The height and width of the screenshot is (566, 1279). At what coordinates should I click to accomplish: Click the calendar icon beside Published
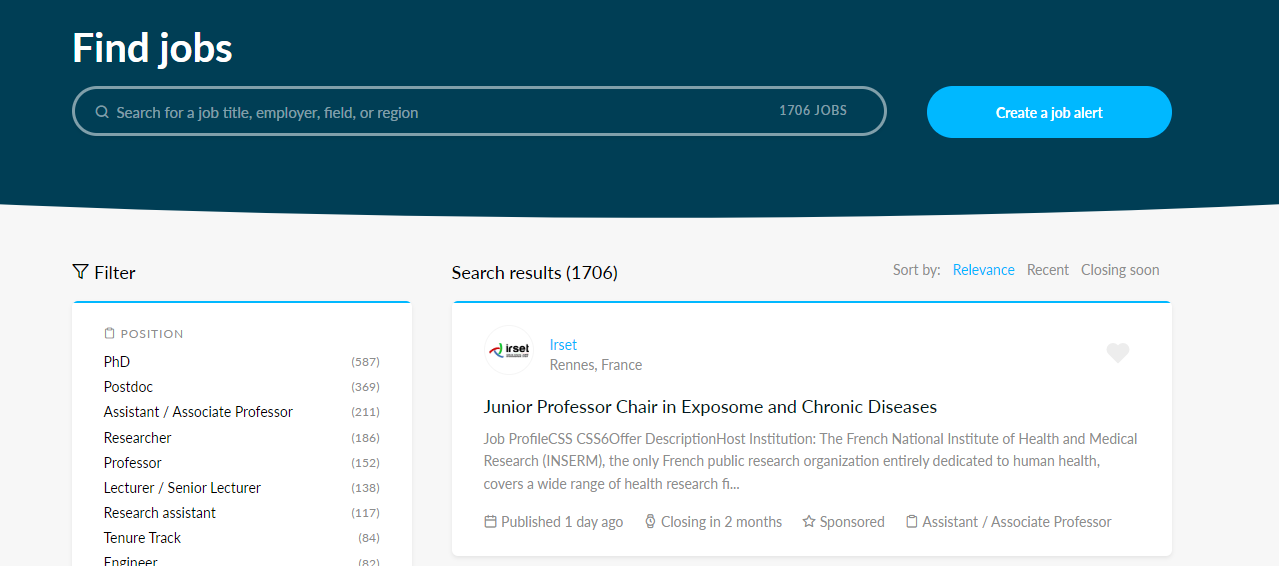490,522
